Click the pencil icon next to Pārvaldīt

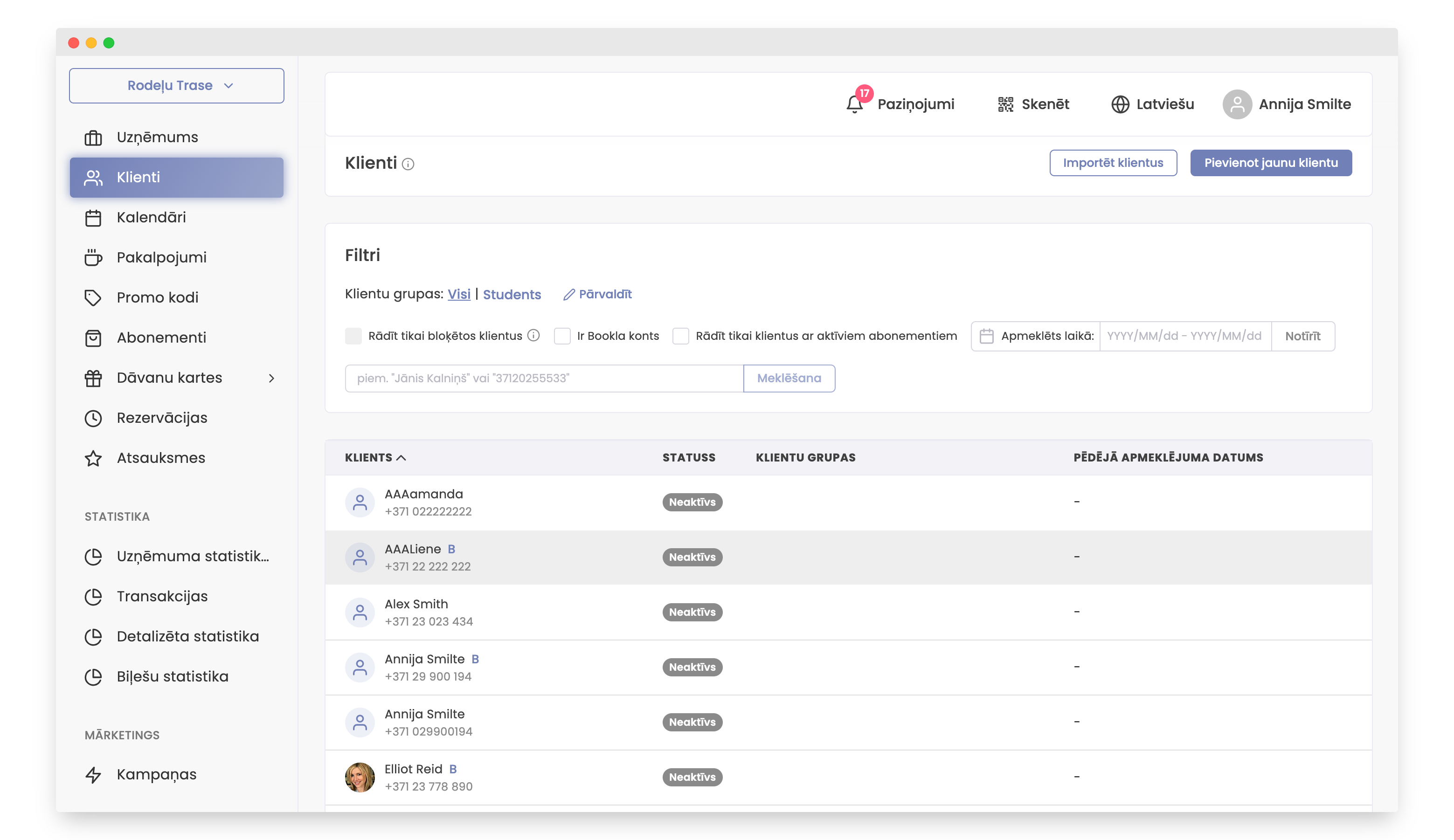point(569,295)
